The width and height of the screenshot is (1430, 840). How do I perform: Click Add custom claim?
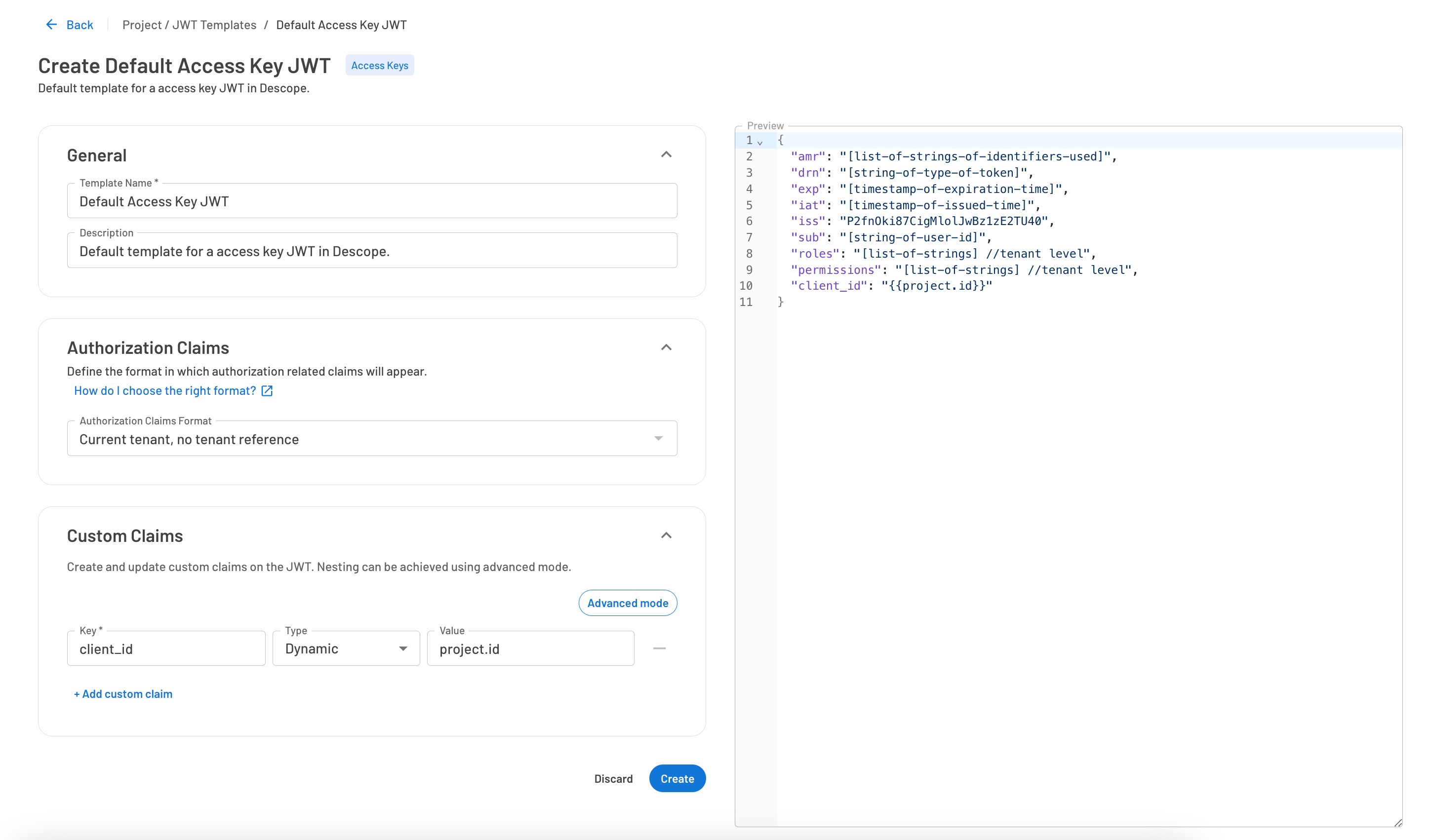tap(122, 694)
